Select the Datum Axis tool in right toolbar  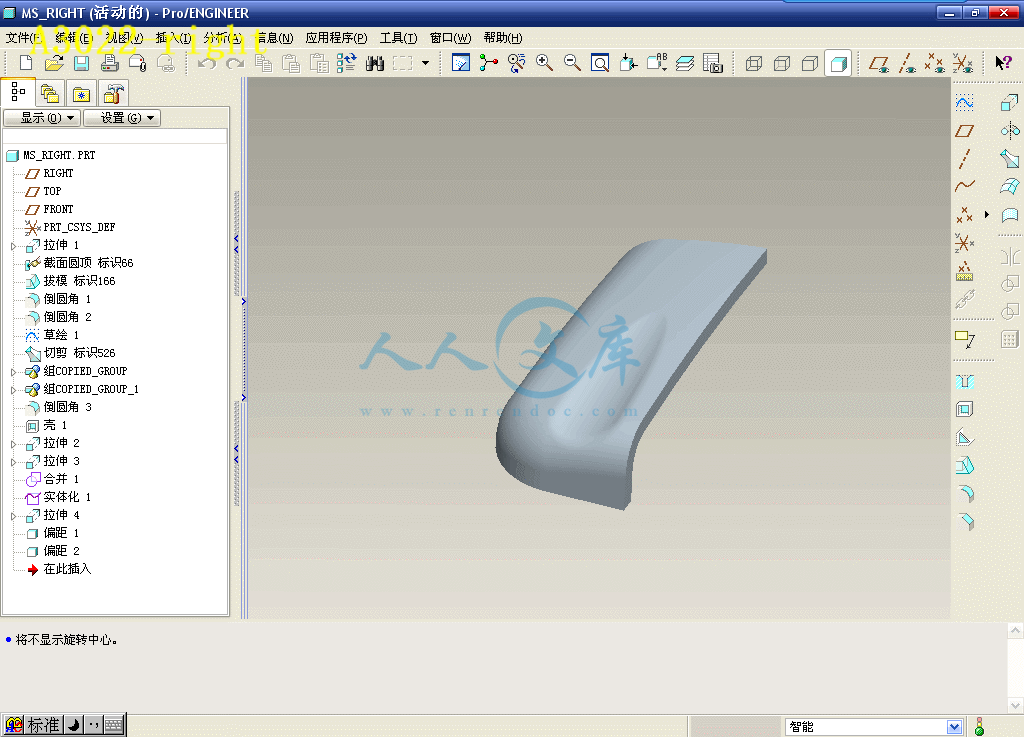pos(965,159)
